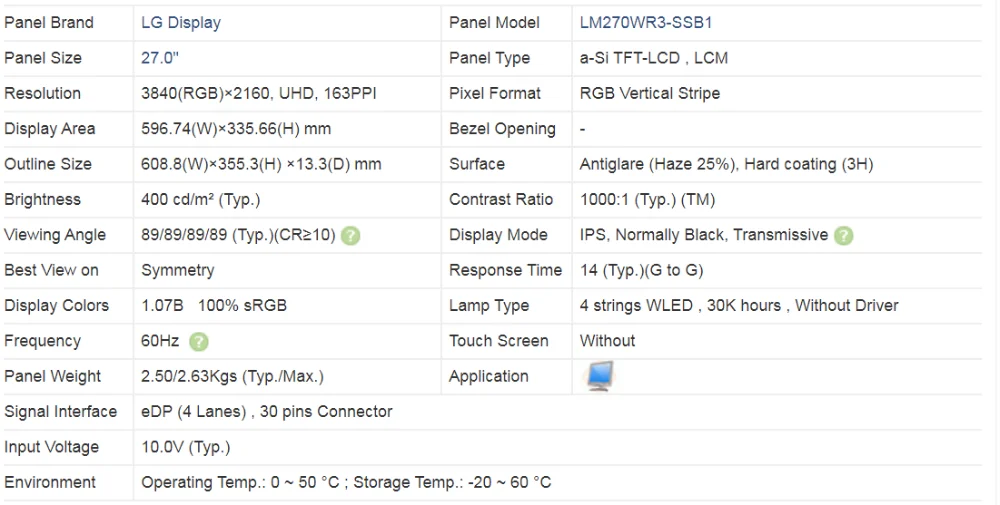Click the 400 cd/m² brightness value
Viewport: 1000px width, 505px height.
click(200, 199)
